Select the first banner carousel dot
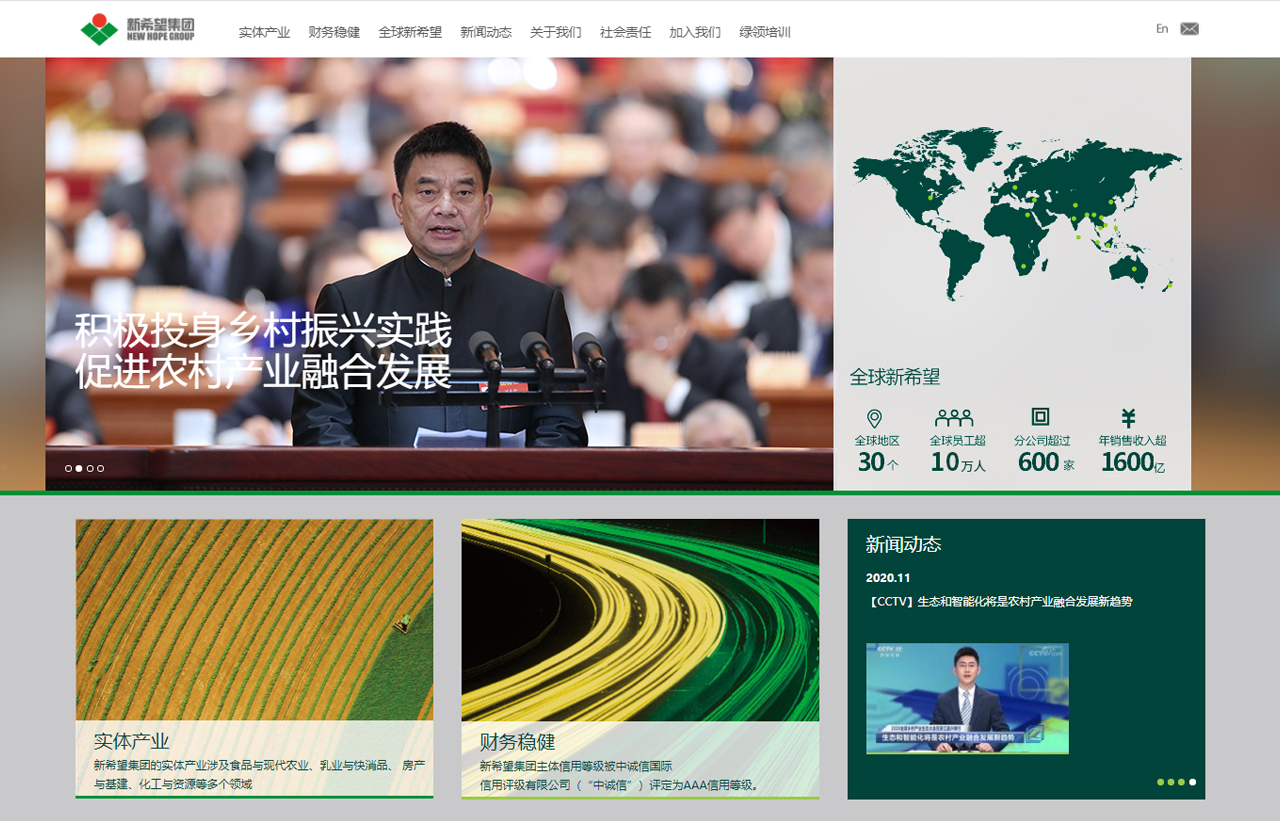 pyautogui.click(x=69, y=468)
